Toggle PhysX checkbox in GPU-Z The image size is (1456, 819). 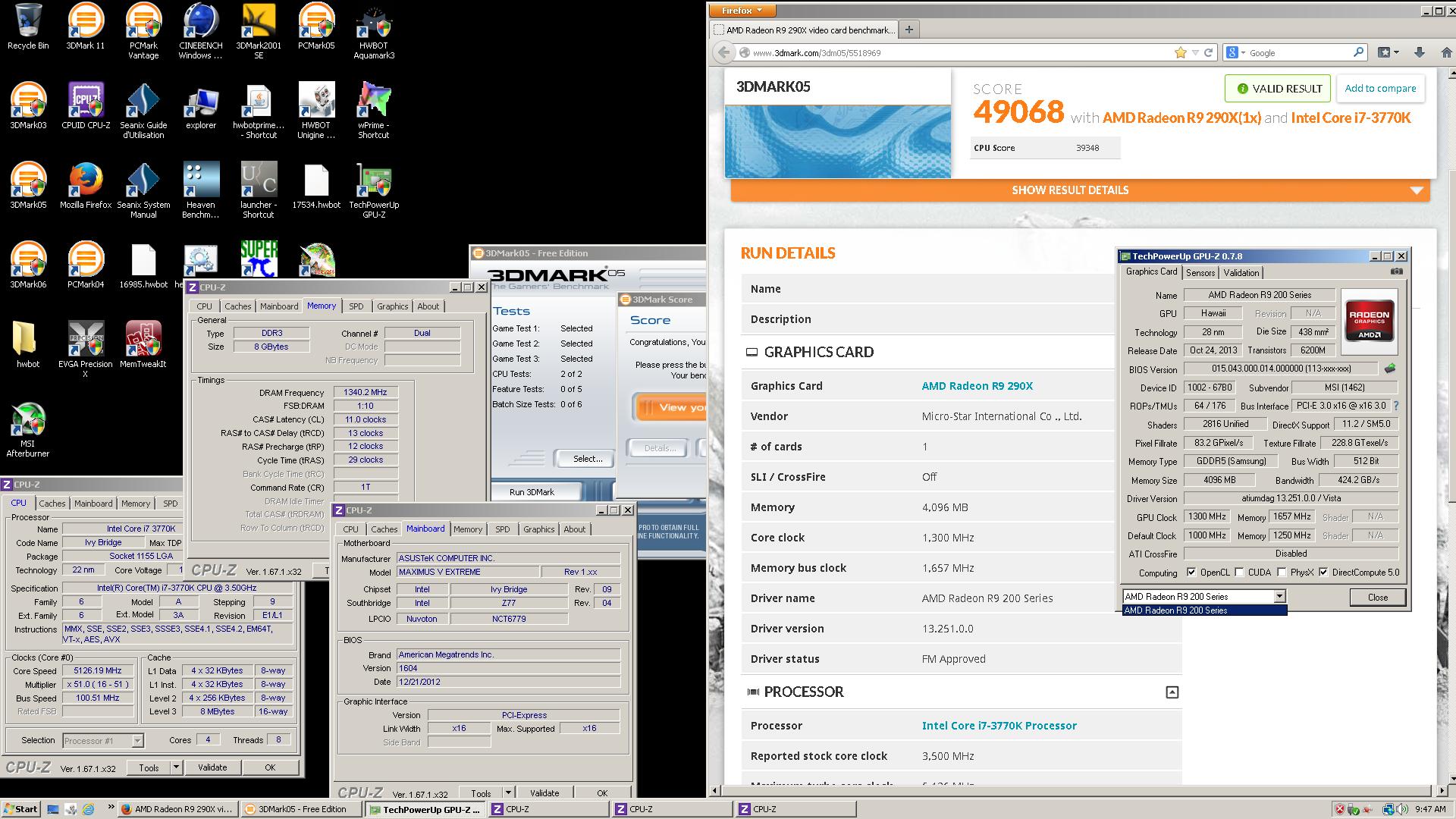click(x=1282, y=573)
